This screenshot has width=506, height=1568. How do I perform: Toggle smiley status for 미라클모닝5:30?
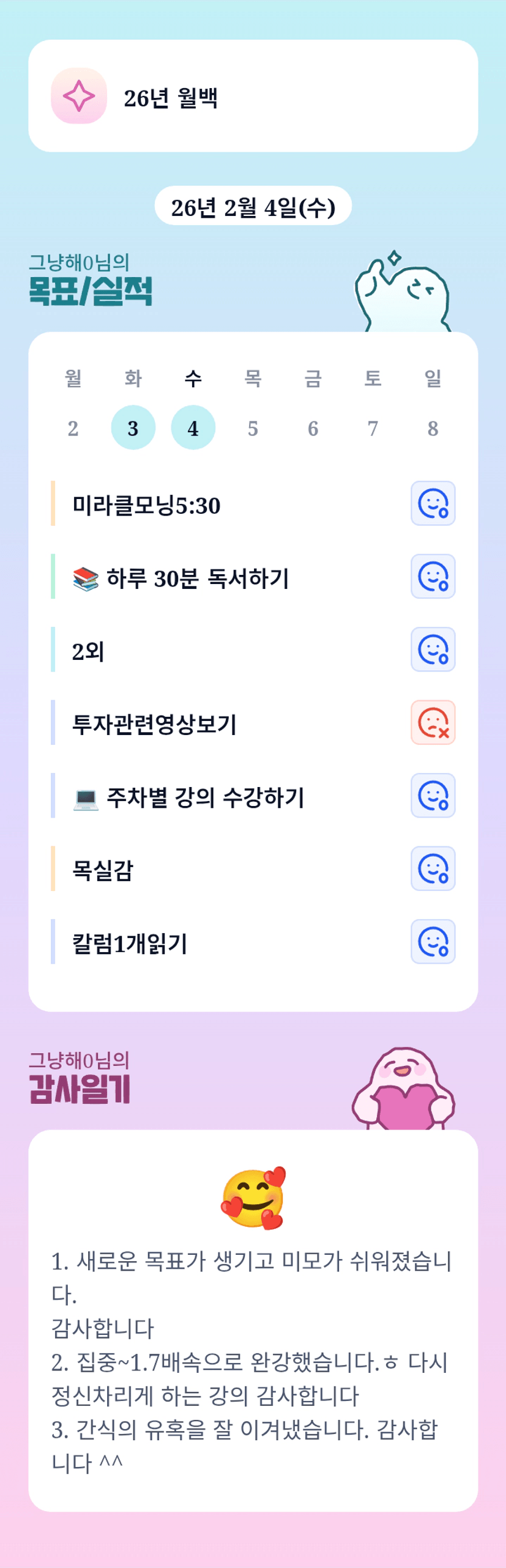click(x=433, y=503)
